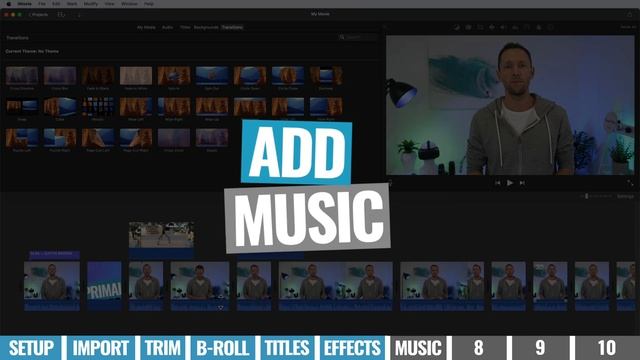
Task: Select the Doorway transition
Action: pos(326,76)
